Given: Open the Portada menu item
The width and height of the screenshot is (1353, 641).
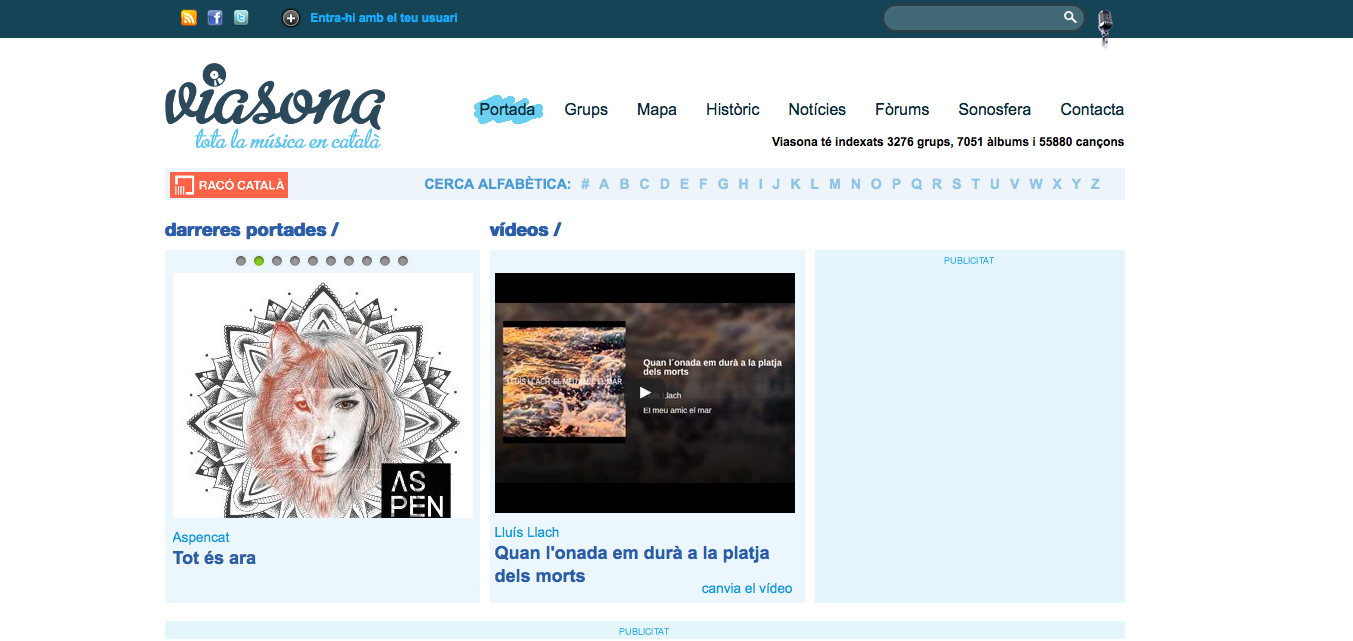Looking at the screenshot, I should [507, 109].
